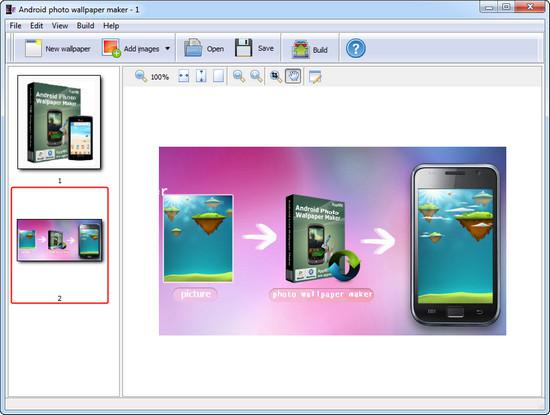Expand the Add images dropdown arrow
Image resolution: width=550 pixels, height=415 pixels.
point(167,48)
